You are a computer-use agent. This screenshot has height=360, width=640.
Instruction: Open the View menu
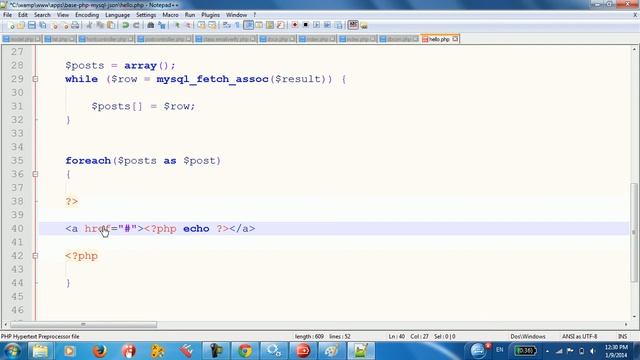63,15
